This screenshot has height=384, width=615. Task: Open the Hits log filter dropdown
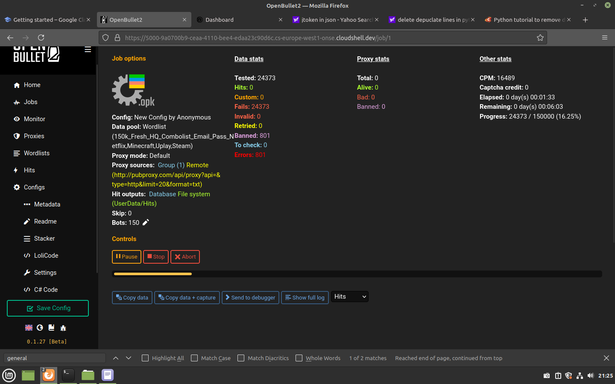[350, 297]
